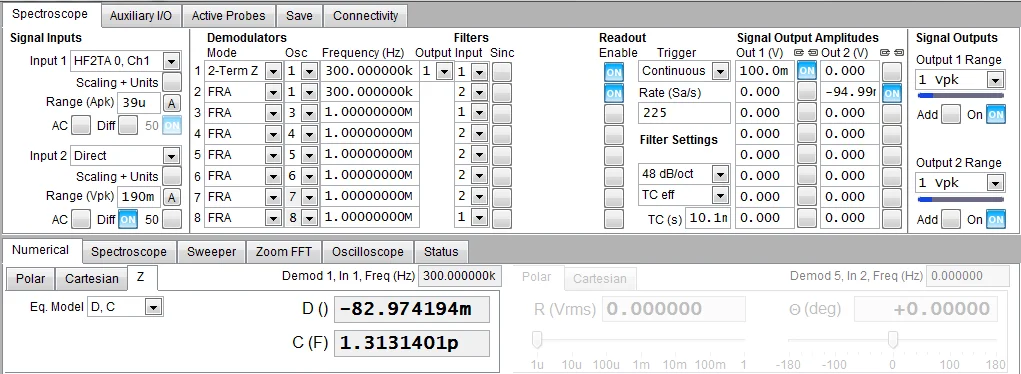Open the Connectivity tab
1021x374 pixels.
pyautogui.click(x=366, y=16)
